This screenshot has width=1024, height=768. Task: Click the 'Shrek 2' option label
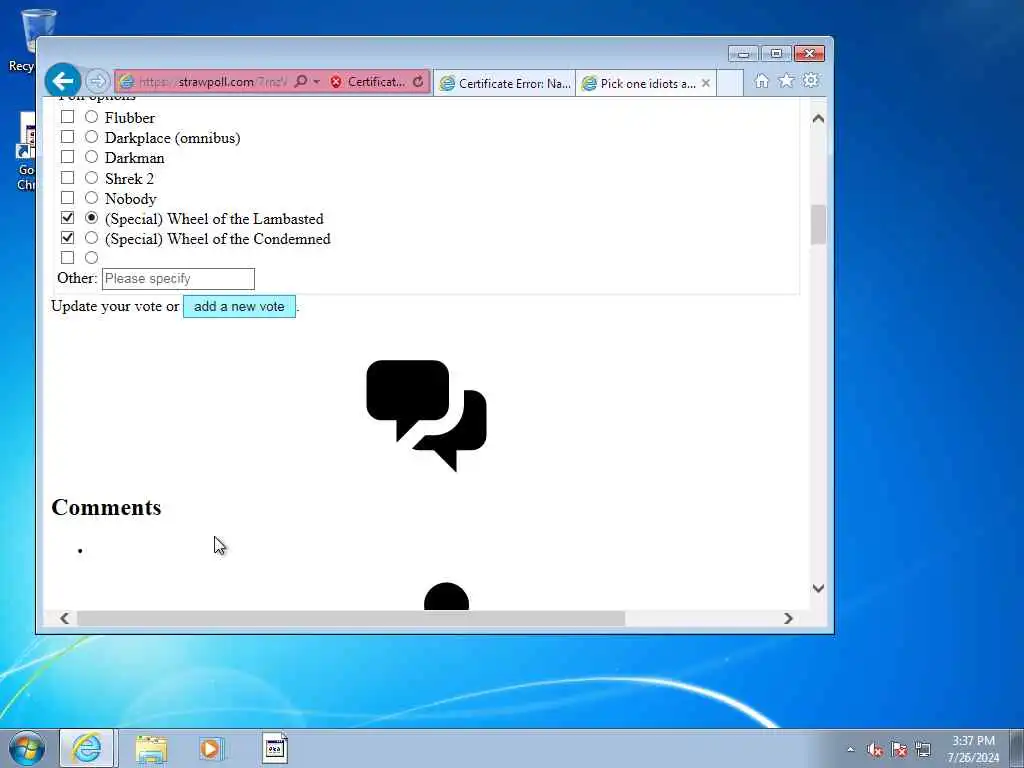click(129, 178)
